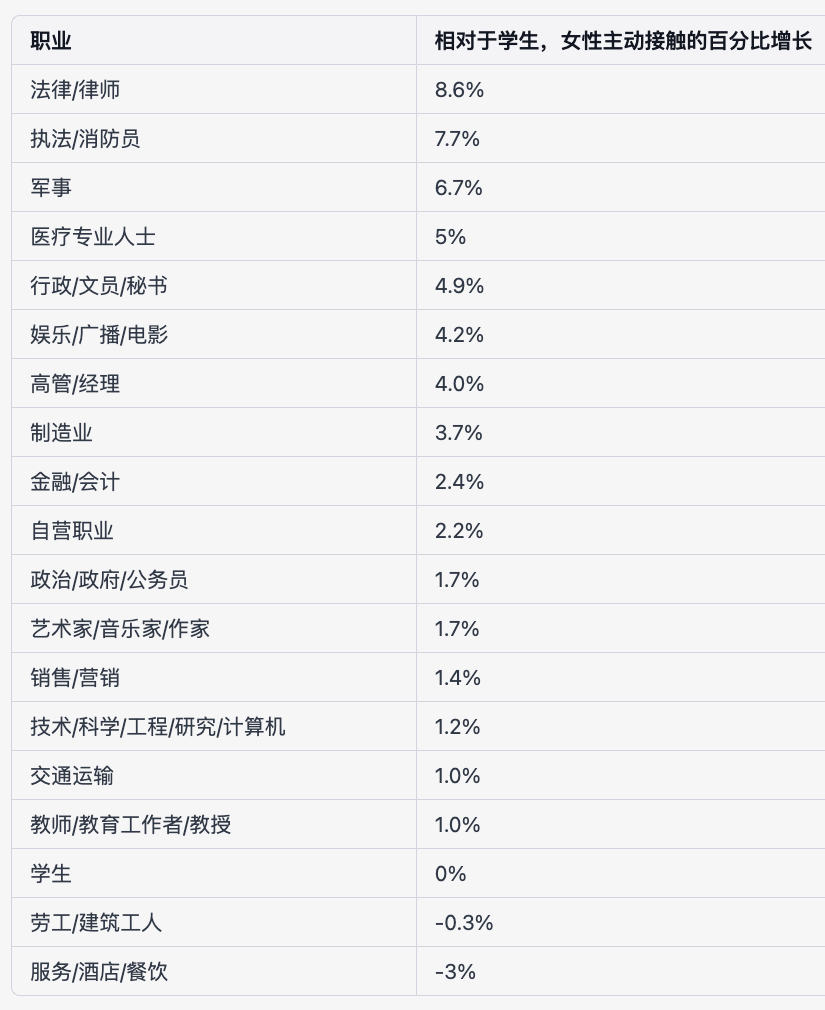Click the 相对于学生，女性主动接触的百分比增长 header

tap(623, 41)
